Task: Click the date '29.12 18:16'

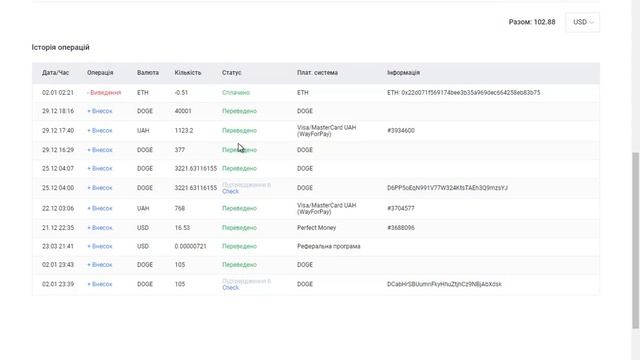Action: (x=58, y=111)
